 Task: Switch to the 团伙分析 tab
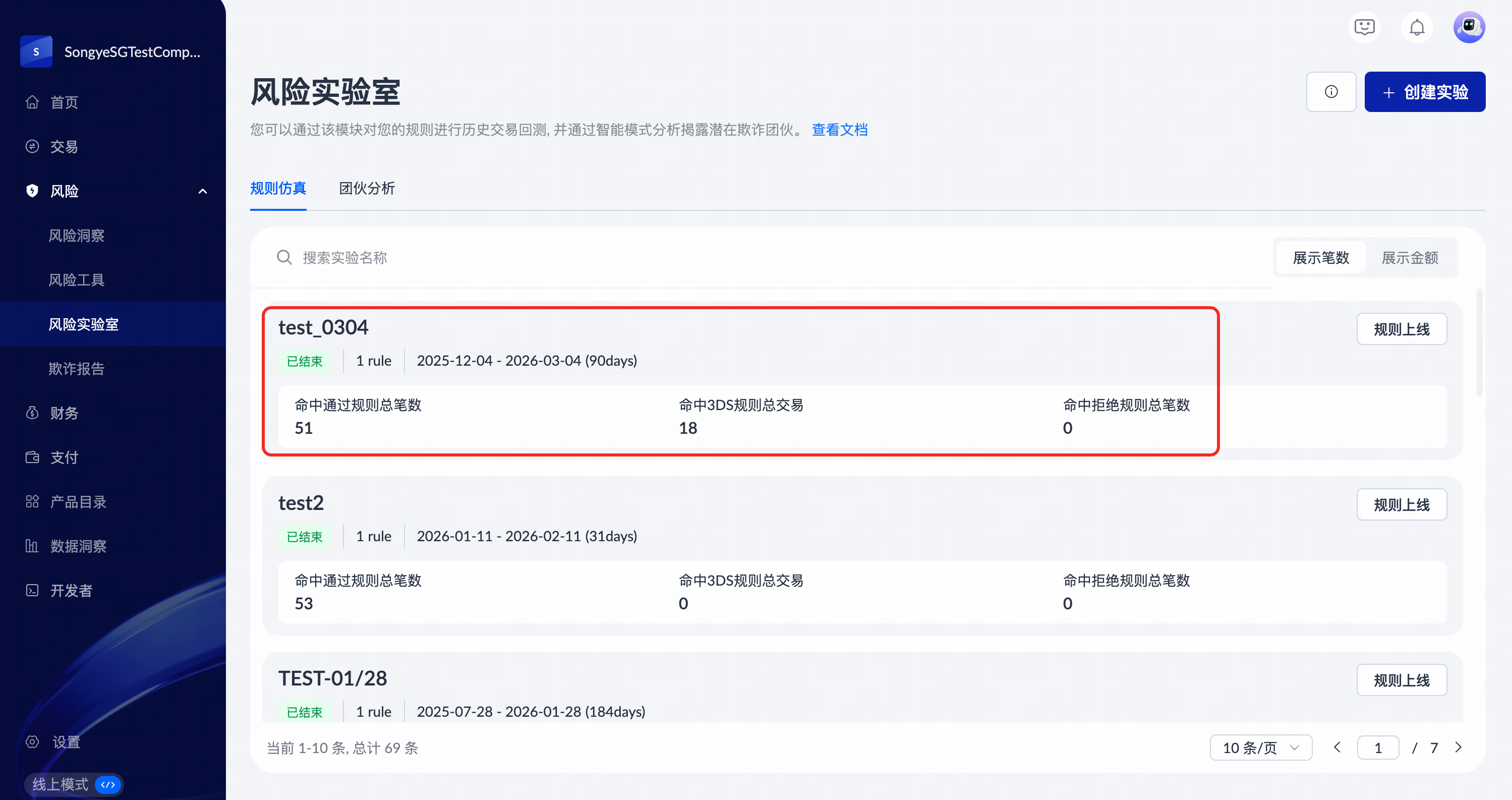point(367,189)
